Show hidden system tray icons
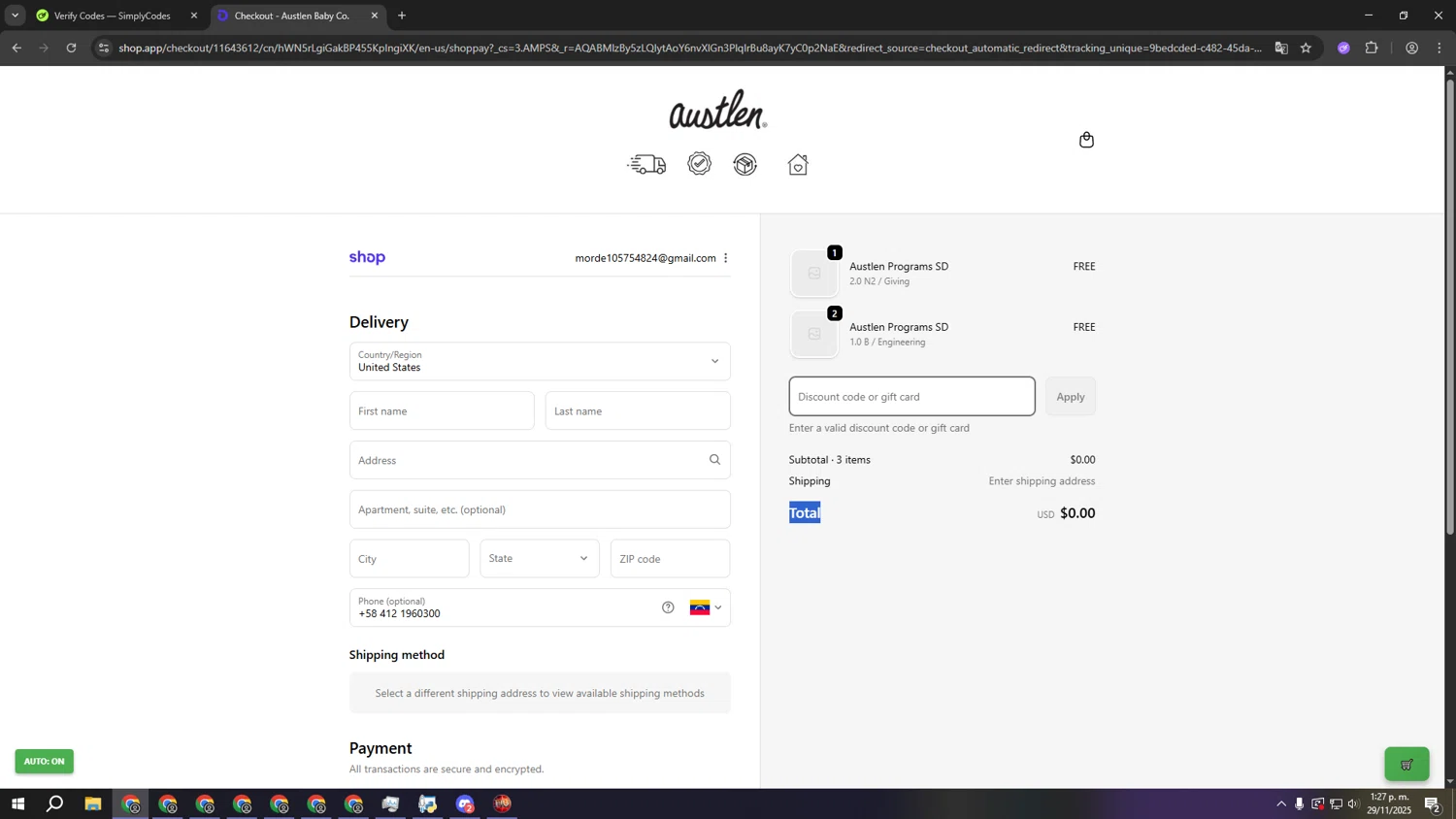 1281,803
